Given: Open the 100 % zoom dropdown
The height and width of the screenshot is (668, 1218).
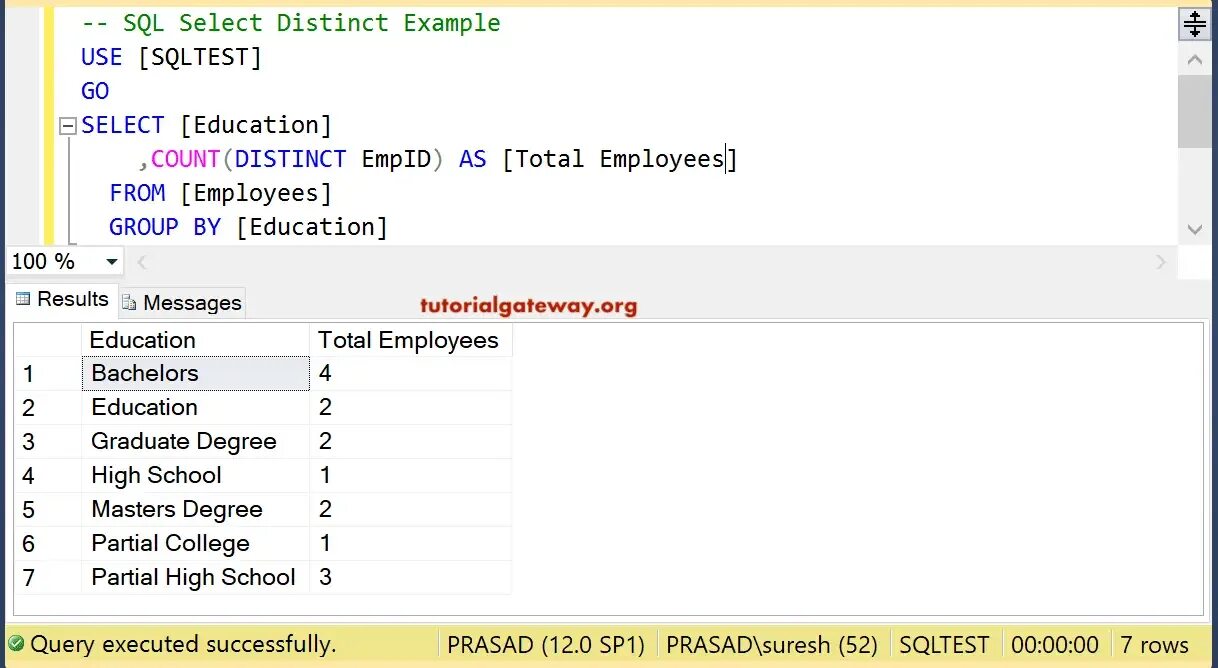Looking at the screenshot, I should [112, 262].
